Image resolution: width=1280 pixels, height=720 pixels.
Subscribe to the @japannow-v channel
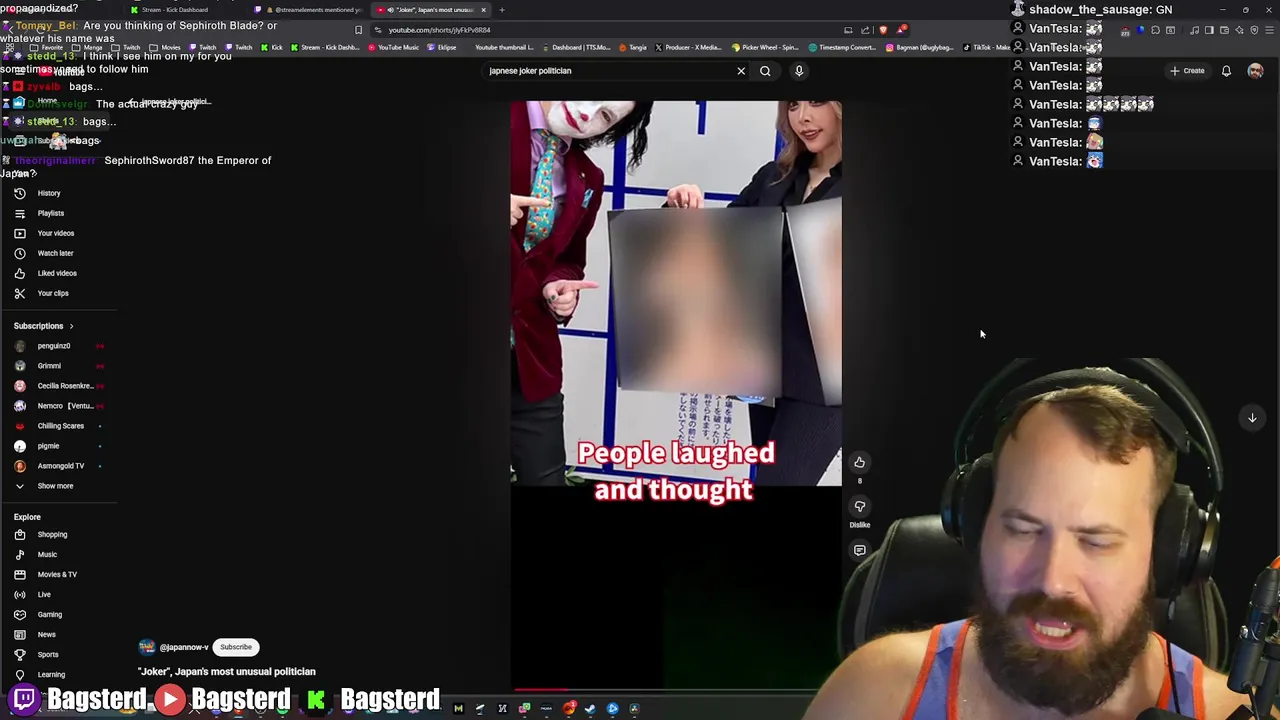236,647
